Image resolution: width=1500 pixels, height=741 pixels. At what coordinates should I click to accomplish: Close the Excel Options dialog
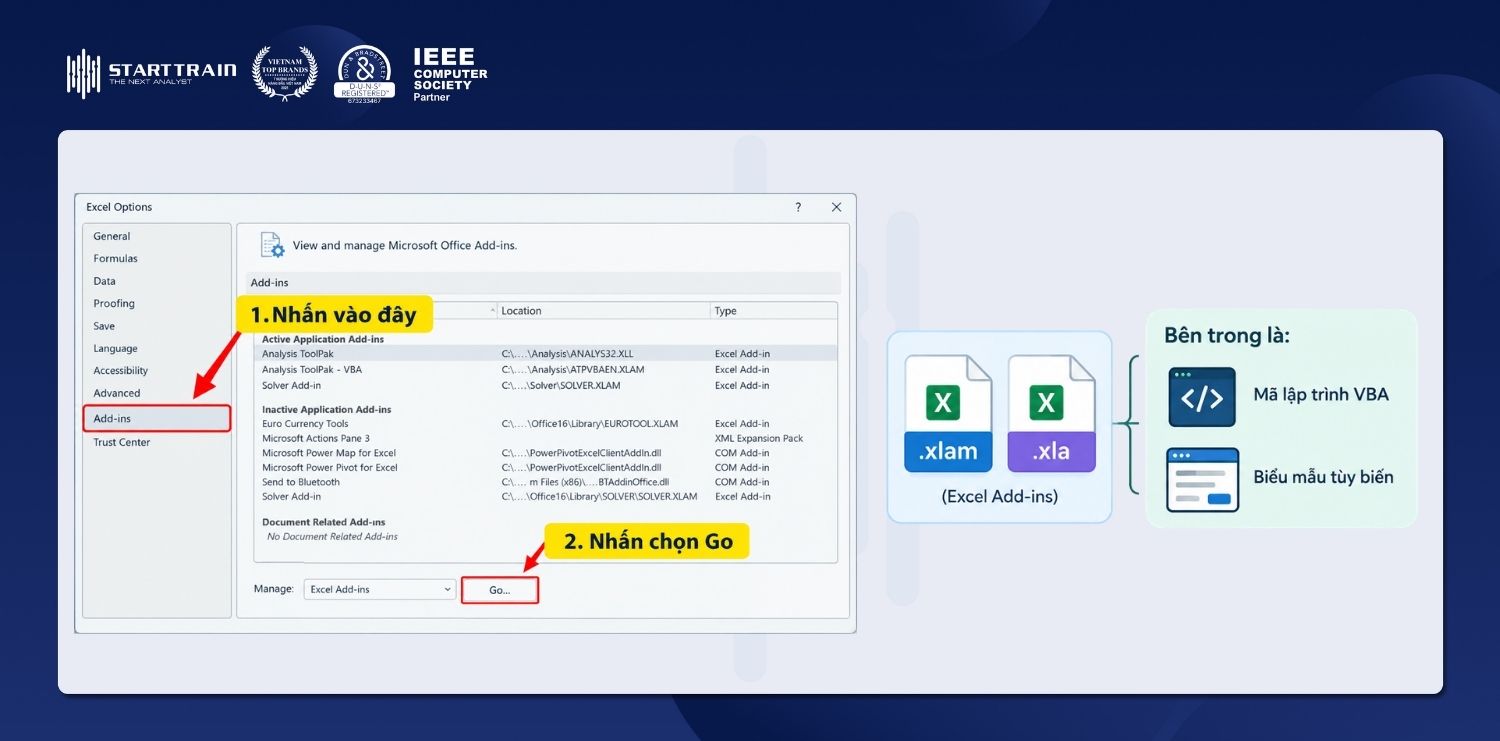[836, 207]
